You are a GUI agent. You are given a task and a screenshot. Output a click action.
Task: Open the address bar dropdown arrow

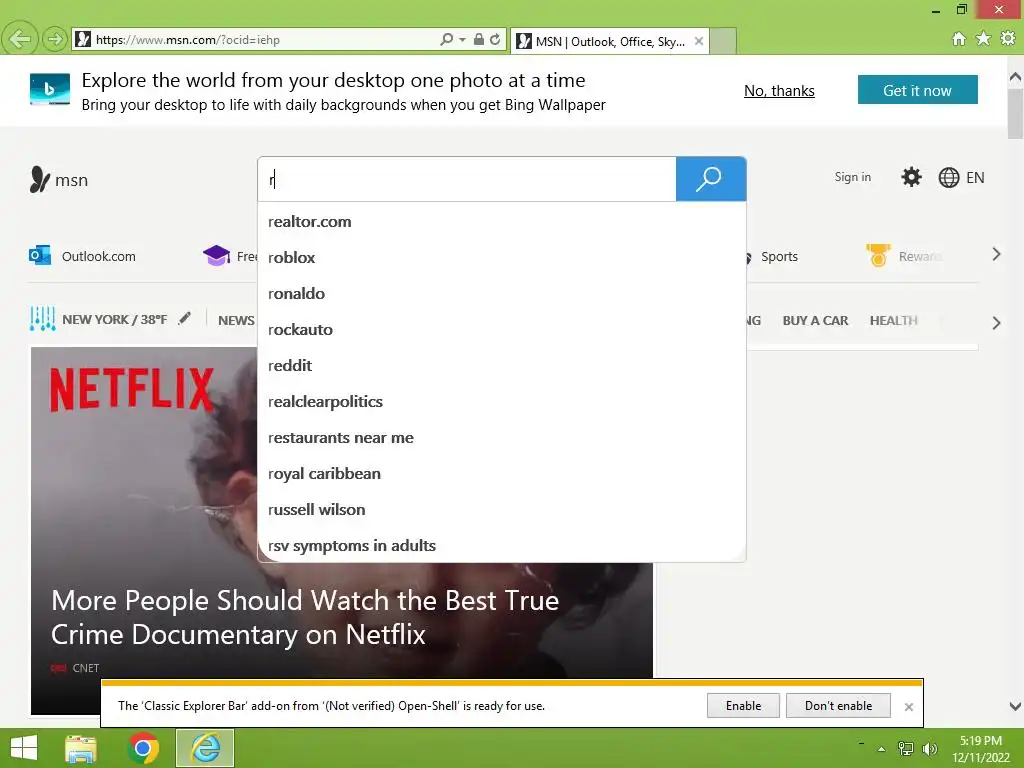click(462, 39)
